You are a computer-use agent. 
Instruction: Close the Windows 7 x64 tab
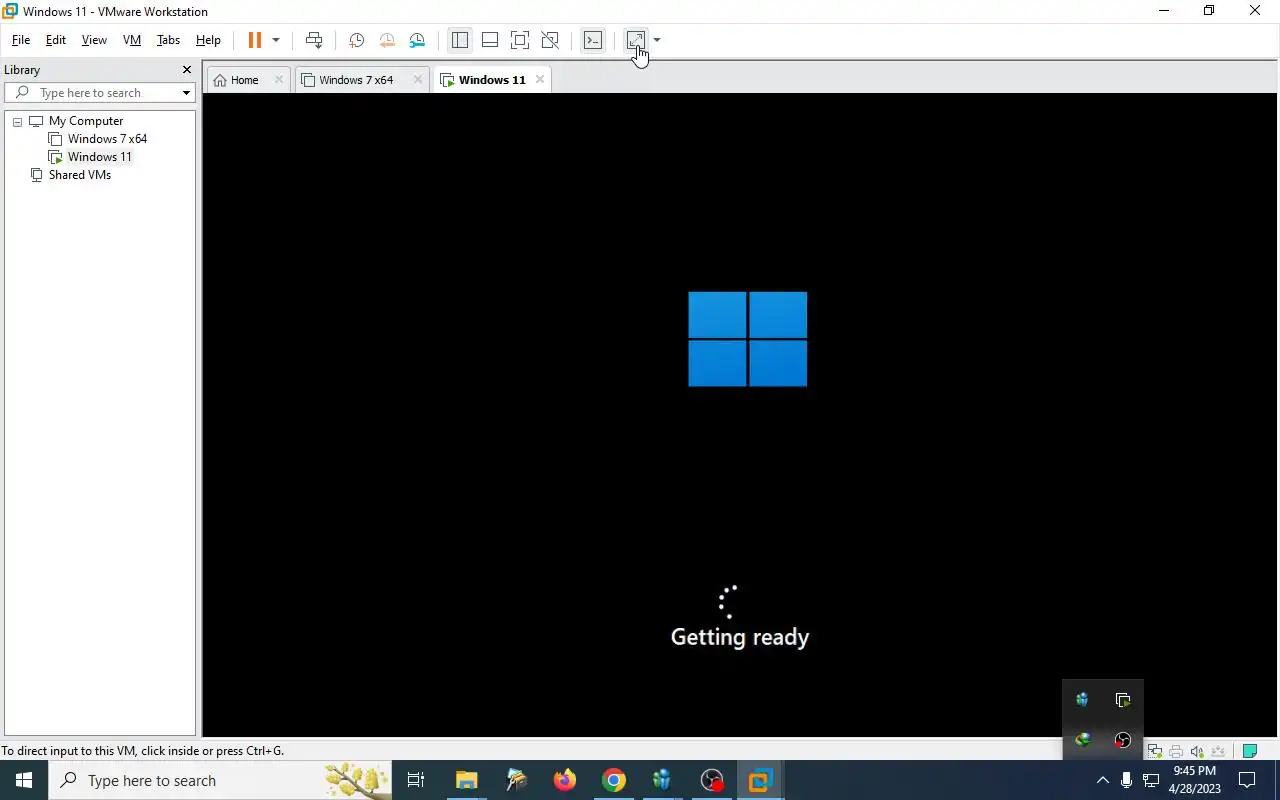[418, 80]
